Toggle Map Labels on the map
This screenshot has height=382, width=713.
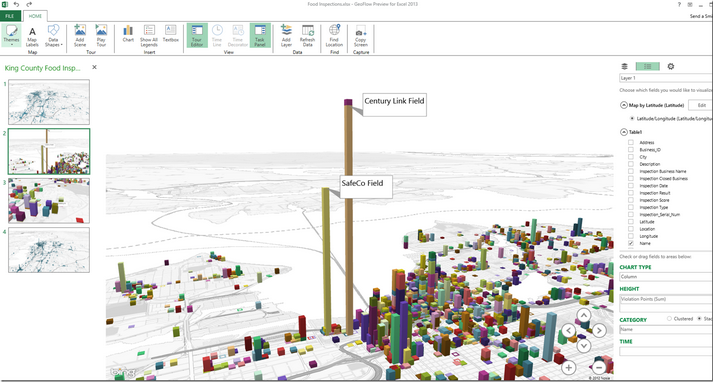coord(32,36)
